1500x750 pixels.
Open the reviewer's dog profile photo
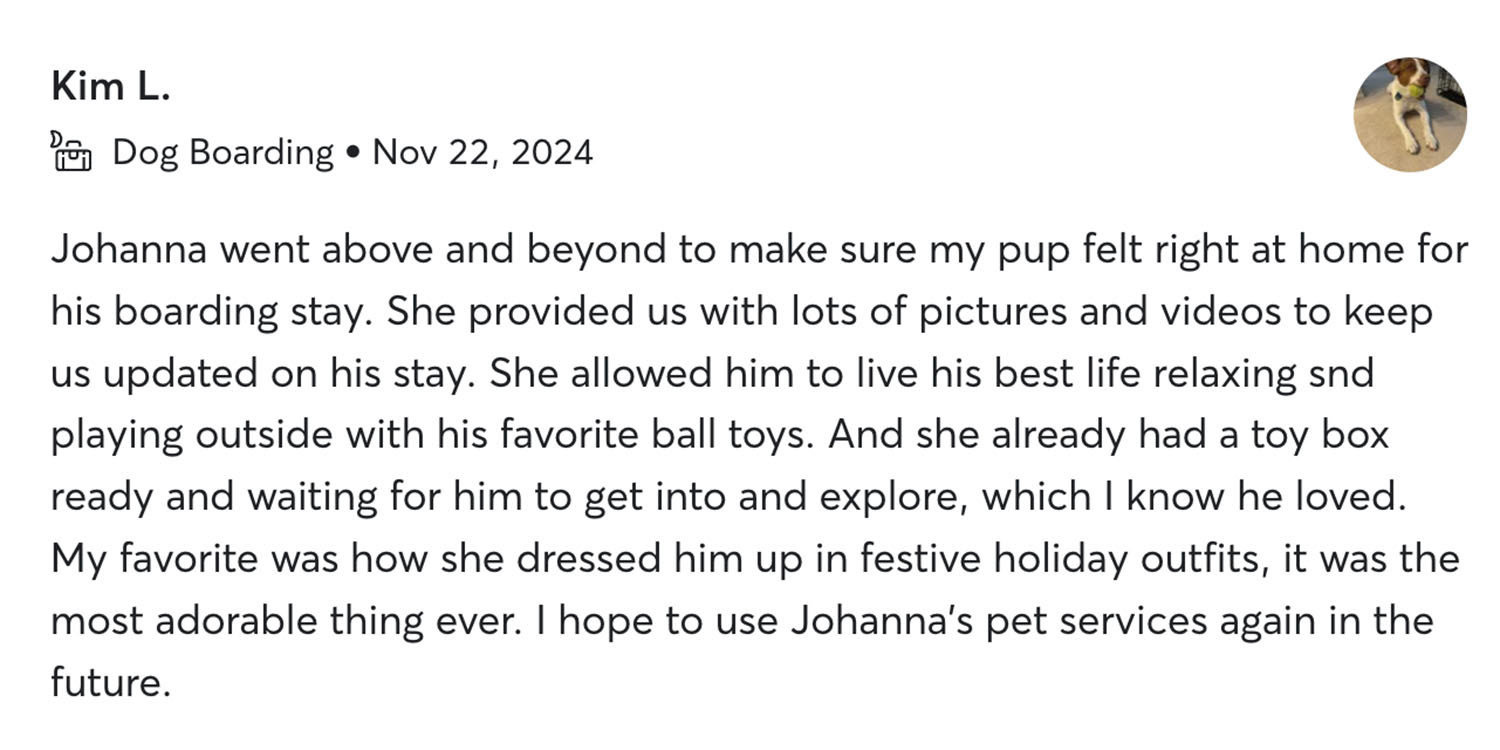pos(1410,114)
